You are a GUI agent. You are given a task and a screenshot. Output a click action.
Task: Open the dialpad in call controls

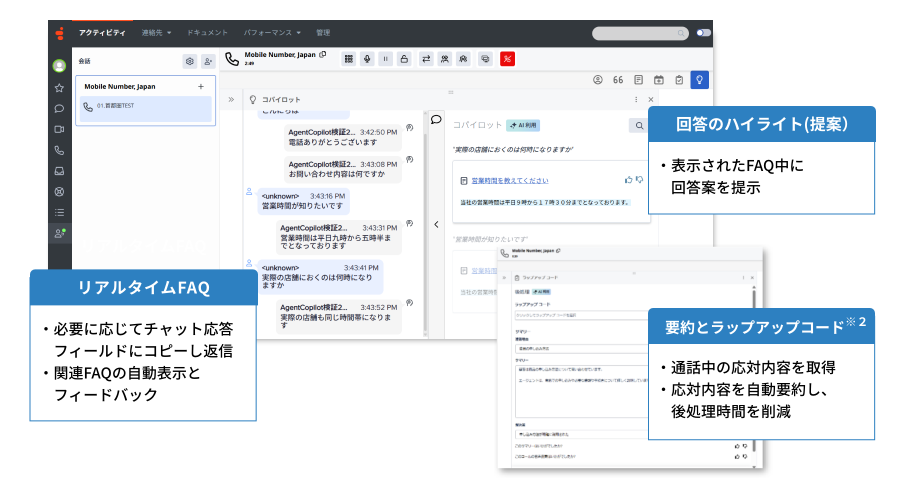(x=348, y=59)
